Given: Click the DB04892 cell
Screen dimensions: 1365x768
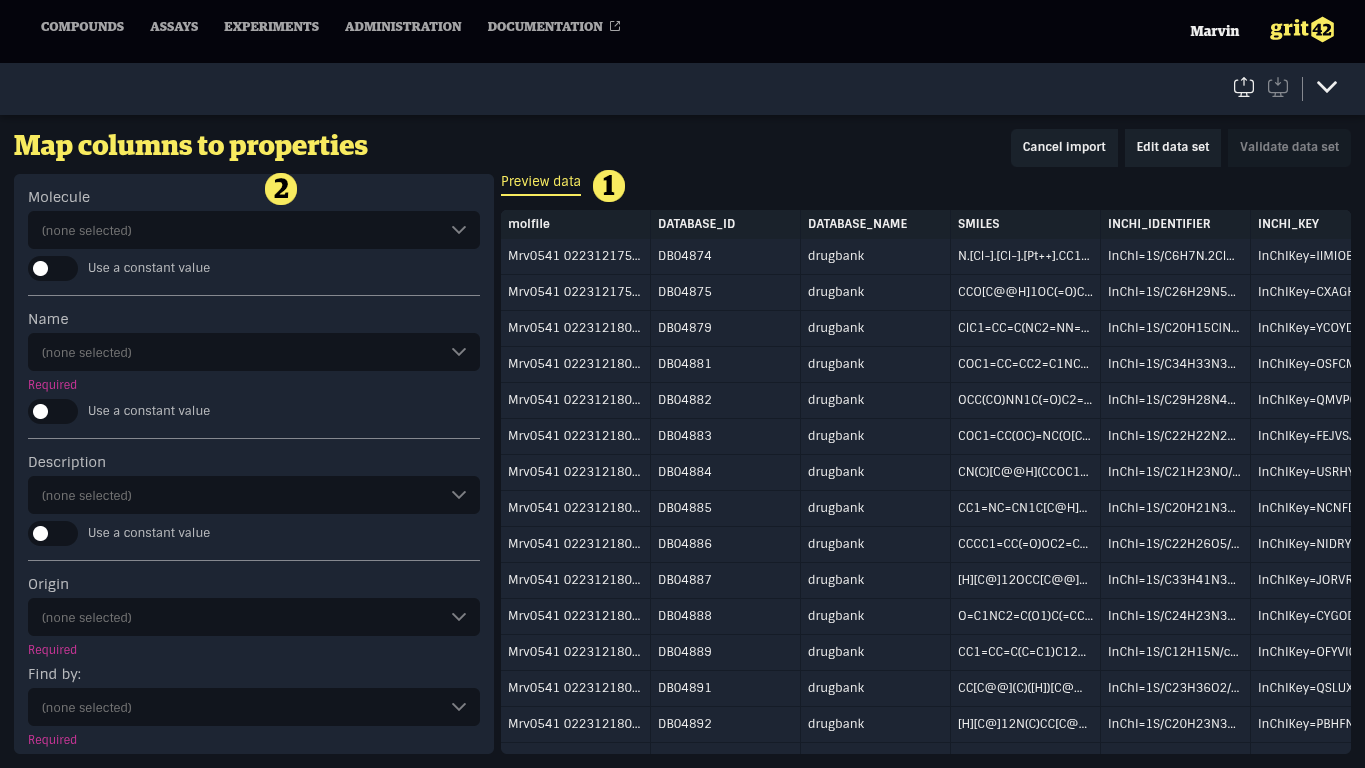Looking at the screenshot, I should pyautogui.click(x=725, y=724).
